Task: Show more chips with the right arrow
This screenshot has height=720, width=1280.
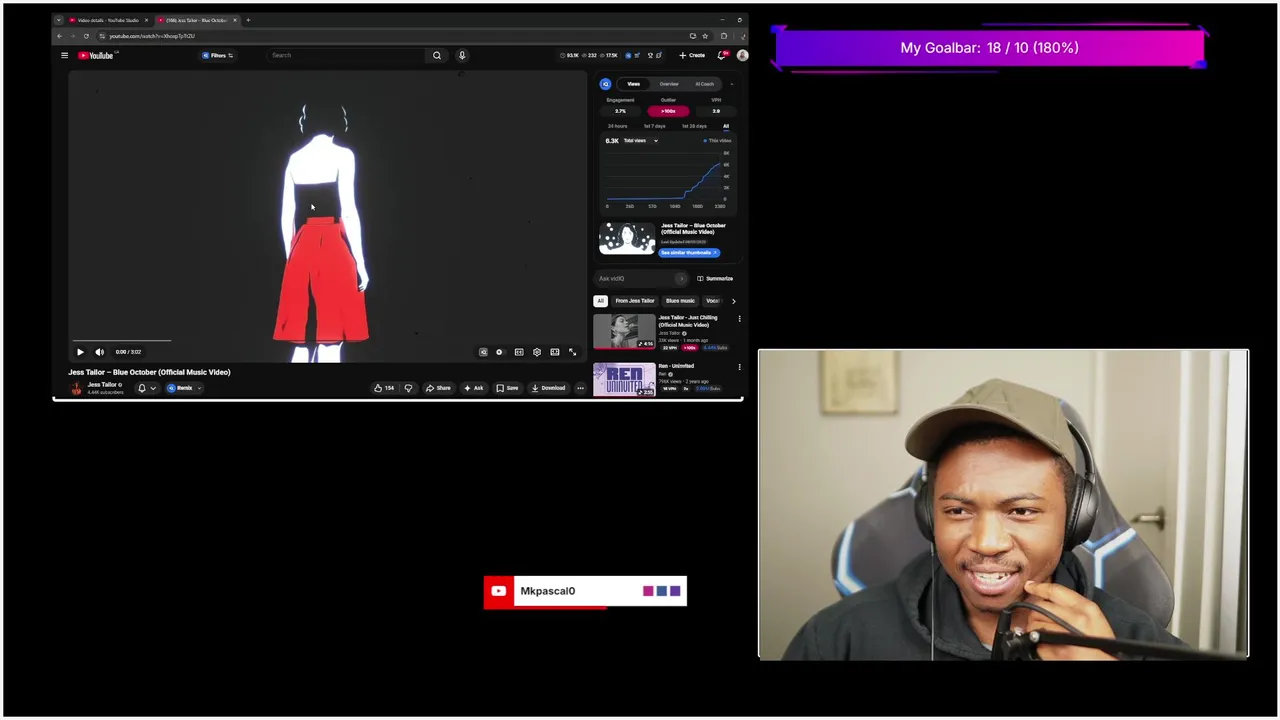Action: [733, 301]
